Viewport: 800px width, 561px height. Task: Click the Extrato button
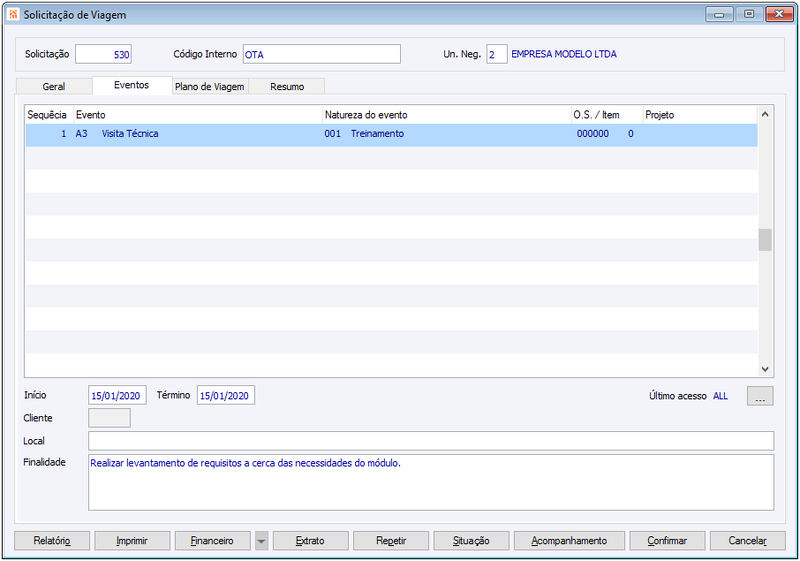[x=310, y=541]
